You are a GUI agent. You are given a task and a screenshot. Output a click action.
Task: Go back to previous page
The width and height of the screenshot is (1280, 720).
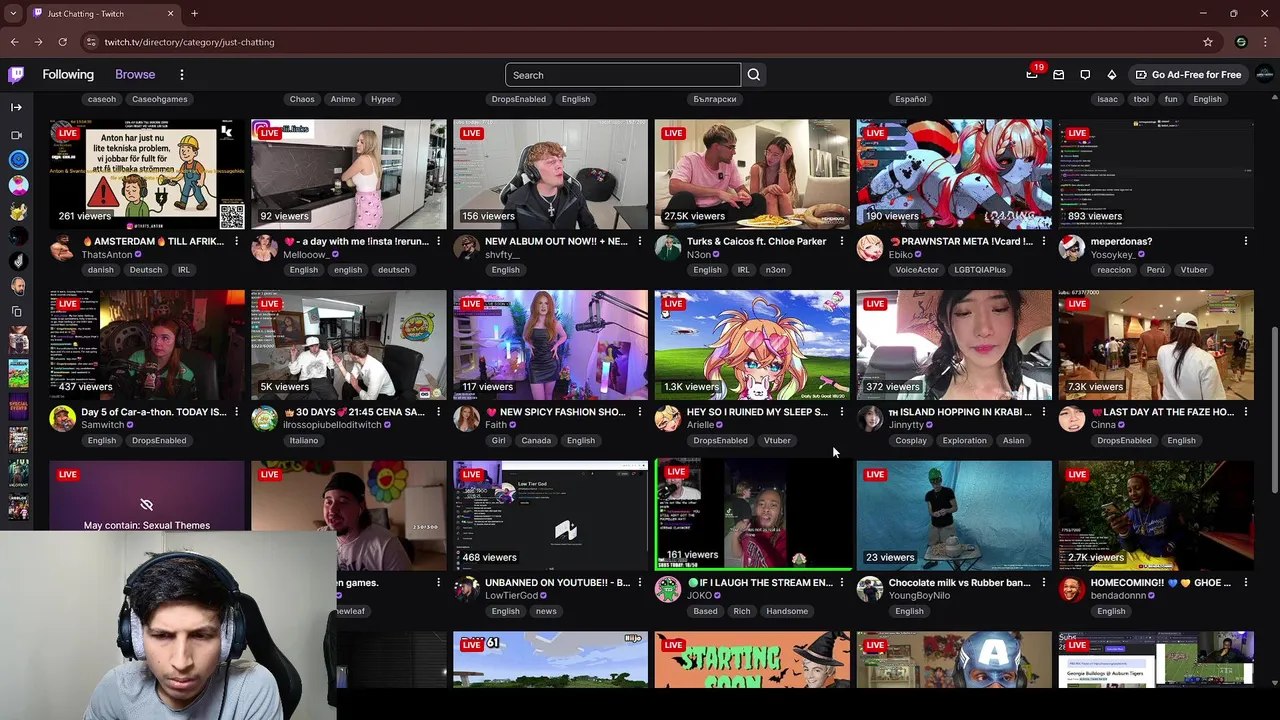14,42
